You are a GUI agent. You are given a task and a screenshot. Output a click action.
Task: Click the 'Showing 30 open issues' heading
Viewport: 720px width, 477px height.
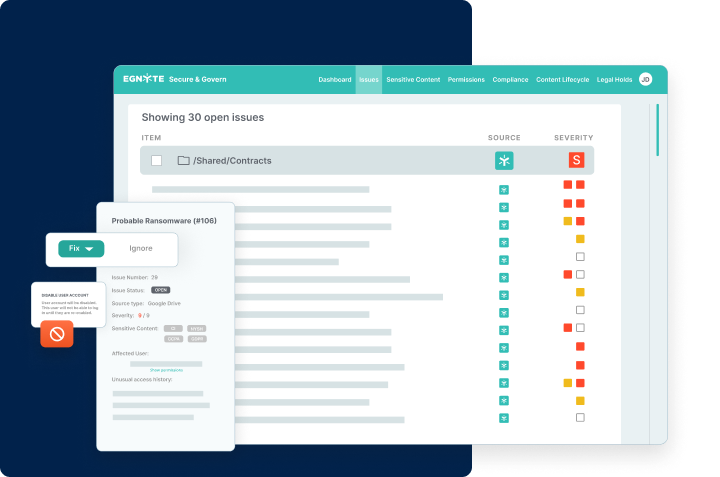pos(202,118)
